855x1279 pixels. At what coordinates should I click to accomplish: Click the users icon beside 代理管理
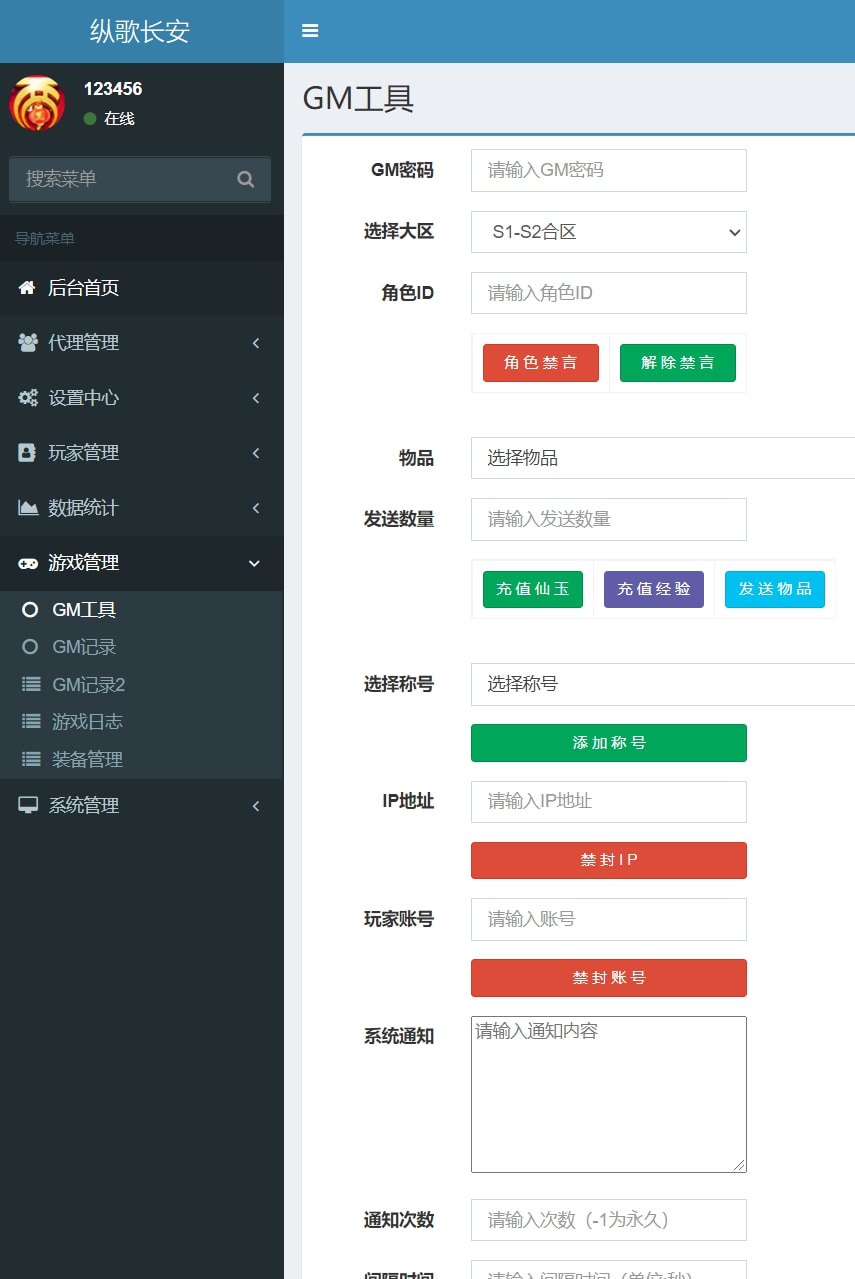coord(26,342)
